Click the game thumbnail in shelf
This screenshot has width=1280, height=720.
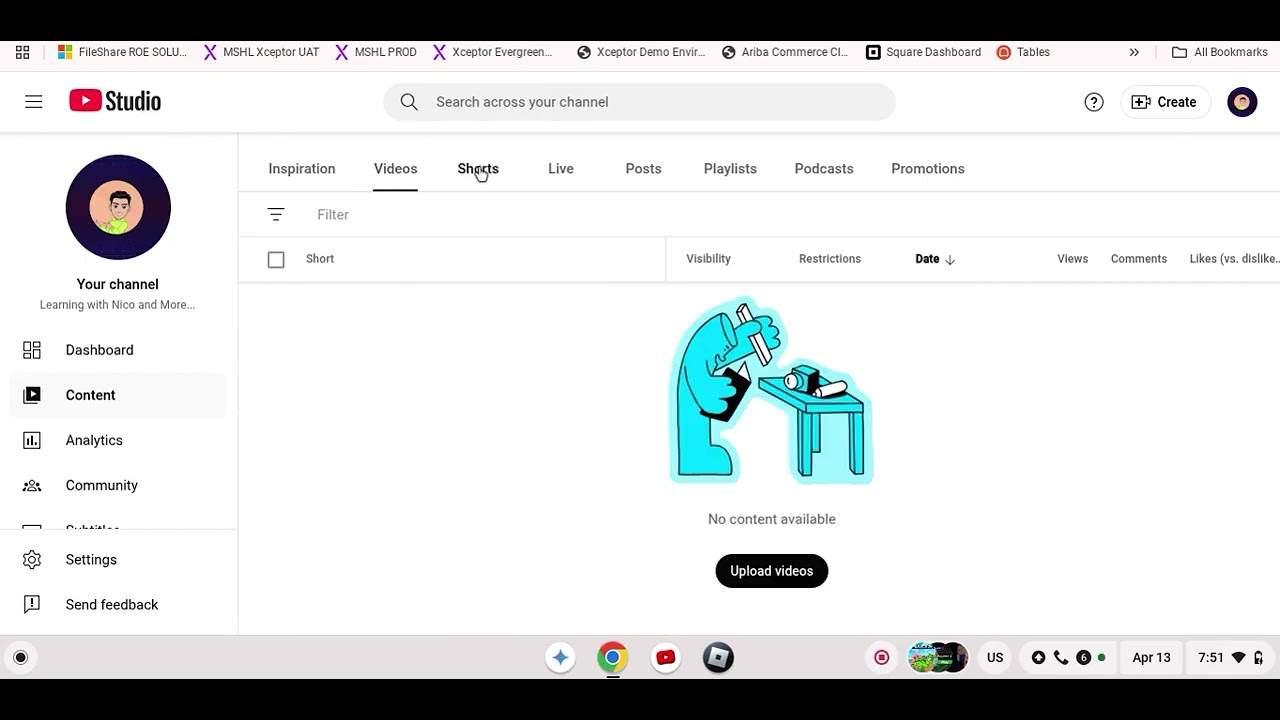[938, 658]
